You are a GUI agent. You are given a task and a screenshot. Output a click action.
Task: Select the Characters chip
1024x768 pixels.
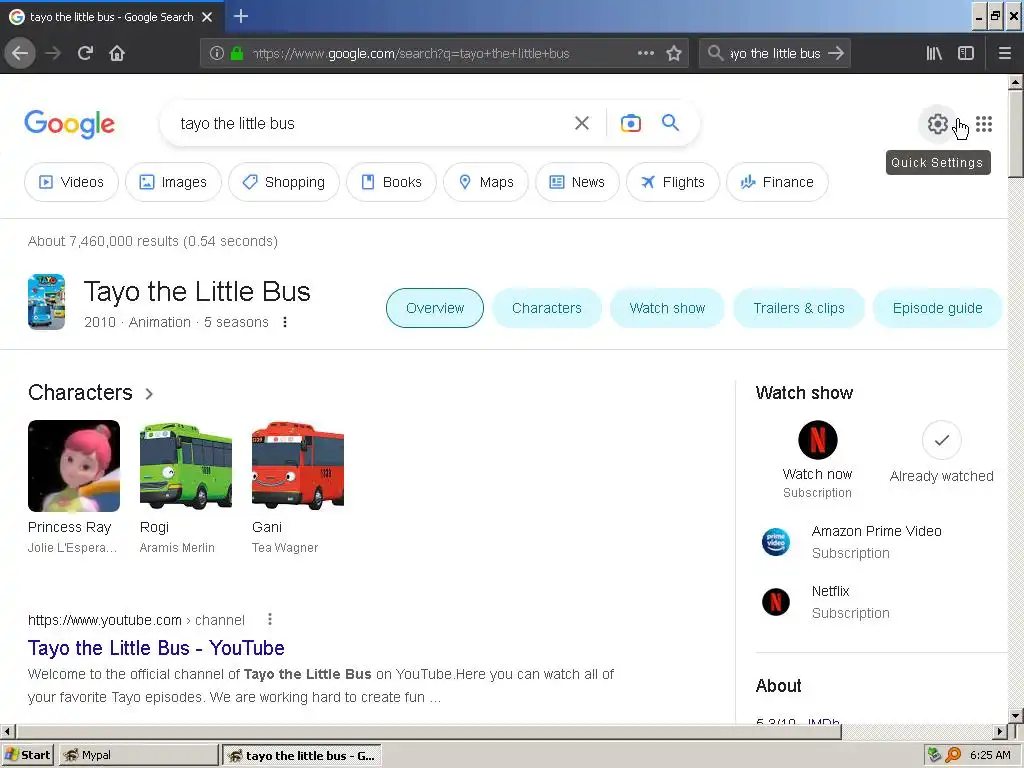(547, 308)
